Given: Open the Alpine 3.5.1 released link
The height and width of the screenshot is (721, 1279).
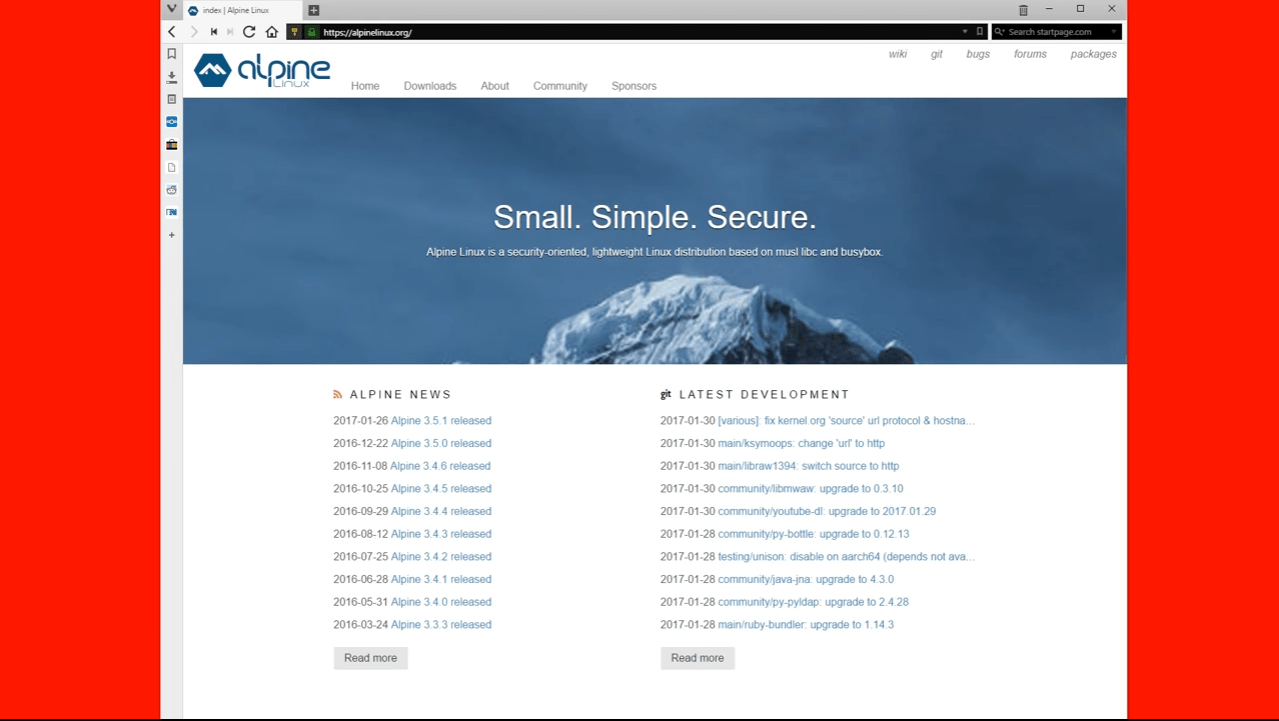Looking at the screenshot, I should click(440, 420).
